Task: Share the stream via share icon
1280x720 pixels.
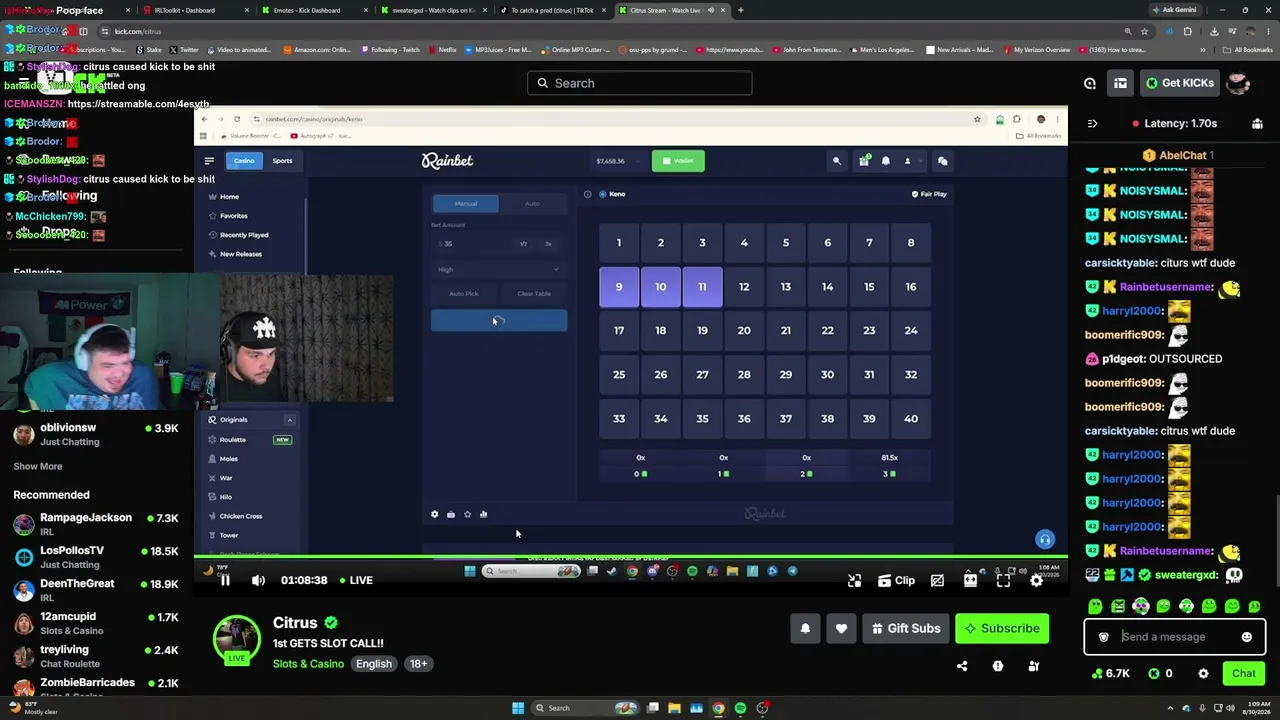Action: click(962, 666)
